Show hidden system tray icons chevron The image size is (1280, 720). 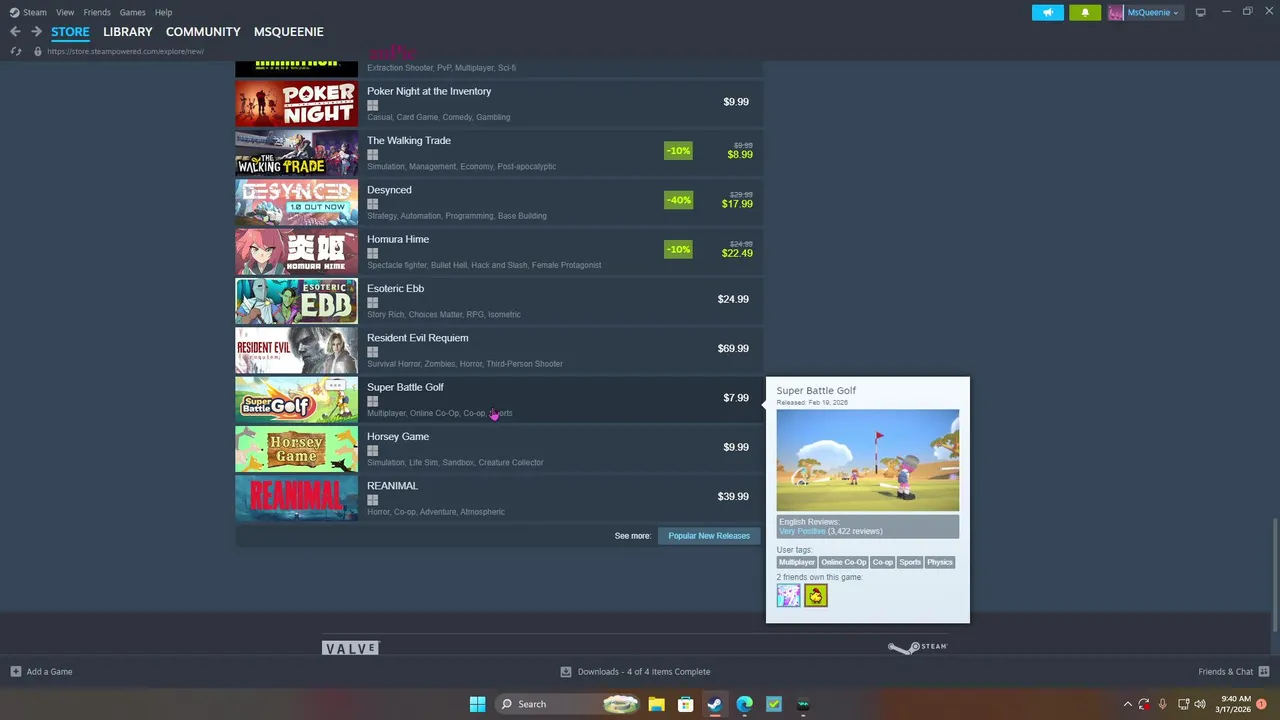tap(1128, 704)
